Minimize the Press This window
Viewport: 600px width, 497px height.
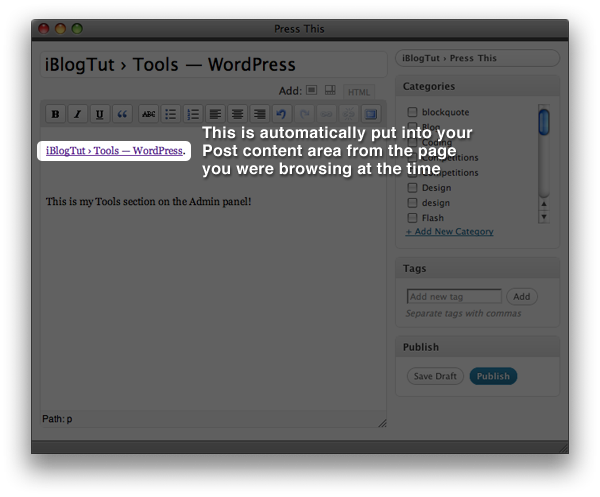60,29
